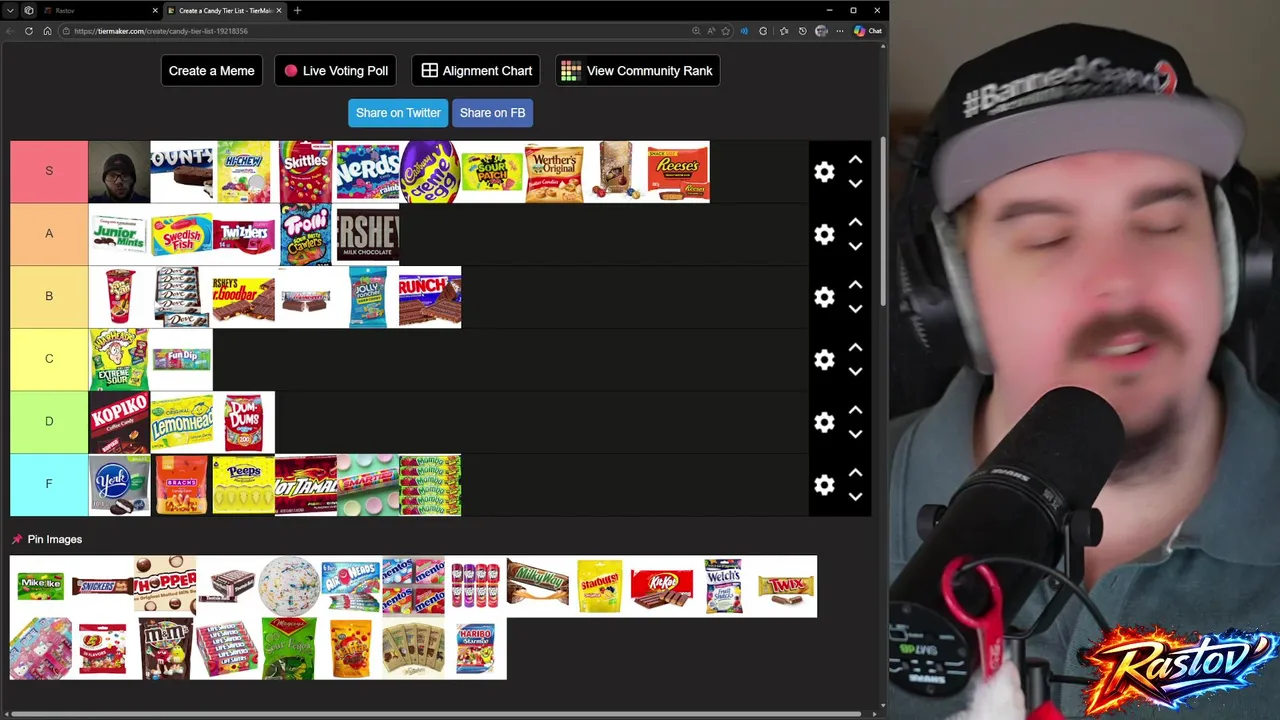Select Hershey's milk chocolate in A tier
This screenshot has width=1280, height=720.
[367, 234]
